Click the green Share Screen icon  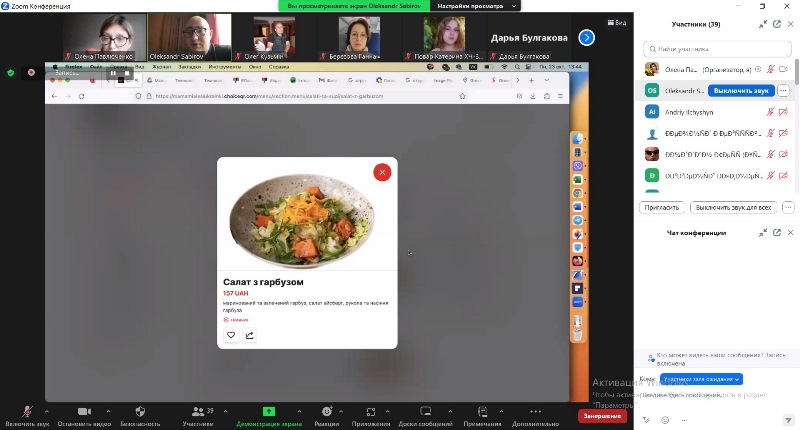pyautogui.click(x=269, y=411)
